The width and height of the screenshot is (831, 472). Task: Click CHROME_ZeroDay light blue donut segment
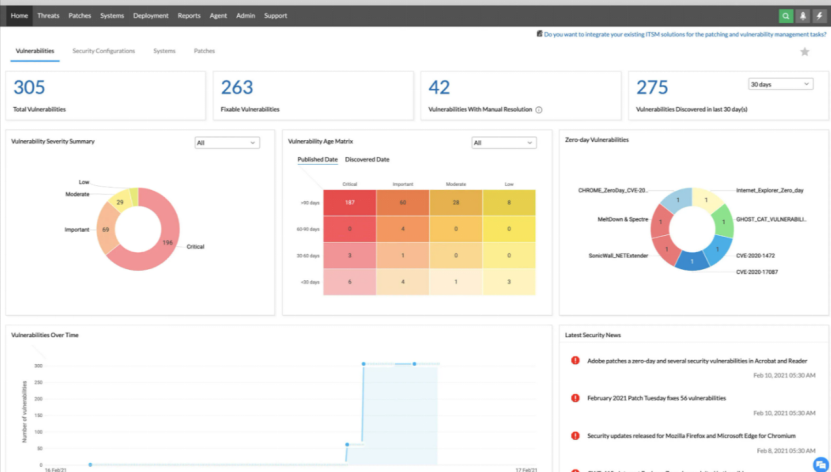678,200
